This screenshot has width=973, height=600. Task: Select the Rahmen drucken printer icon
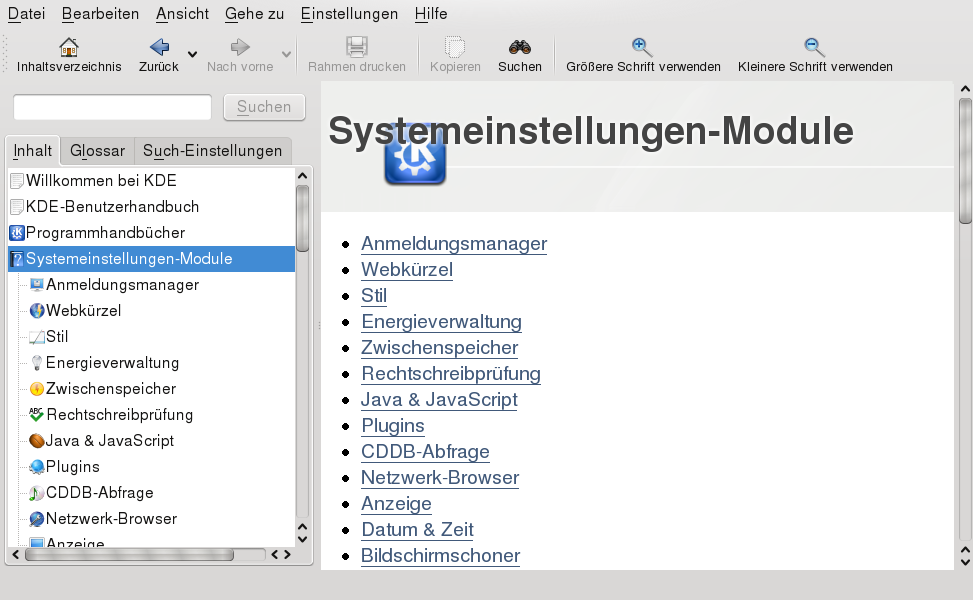tap(356, 47)
